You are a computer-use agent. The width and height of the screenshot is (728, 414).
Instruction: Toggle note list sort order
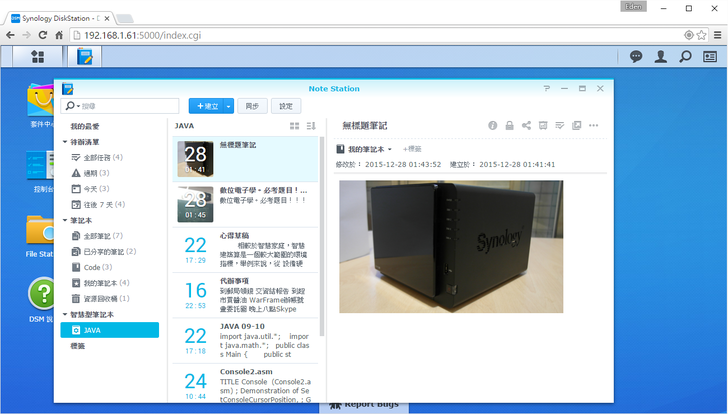(311, 126)
